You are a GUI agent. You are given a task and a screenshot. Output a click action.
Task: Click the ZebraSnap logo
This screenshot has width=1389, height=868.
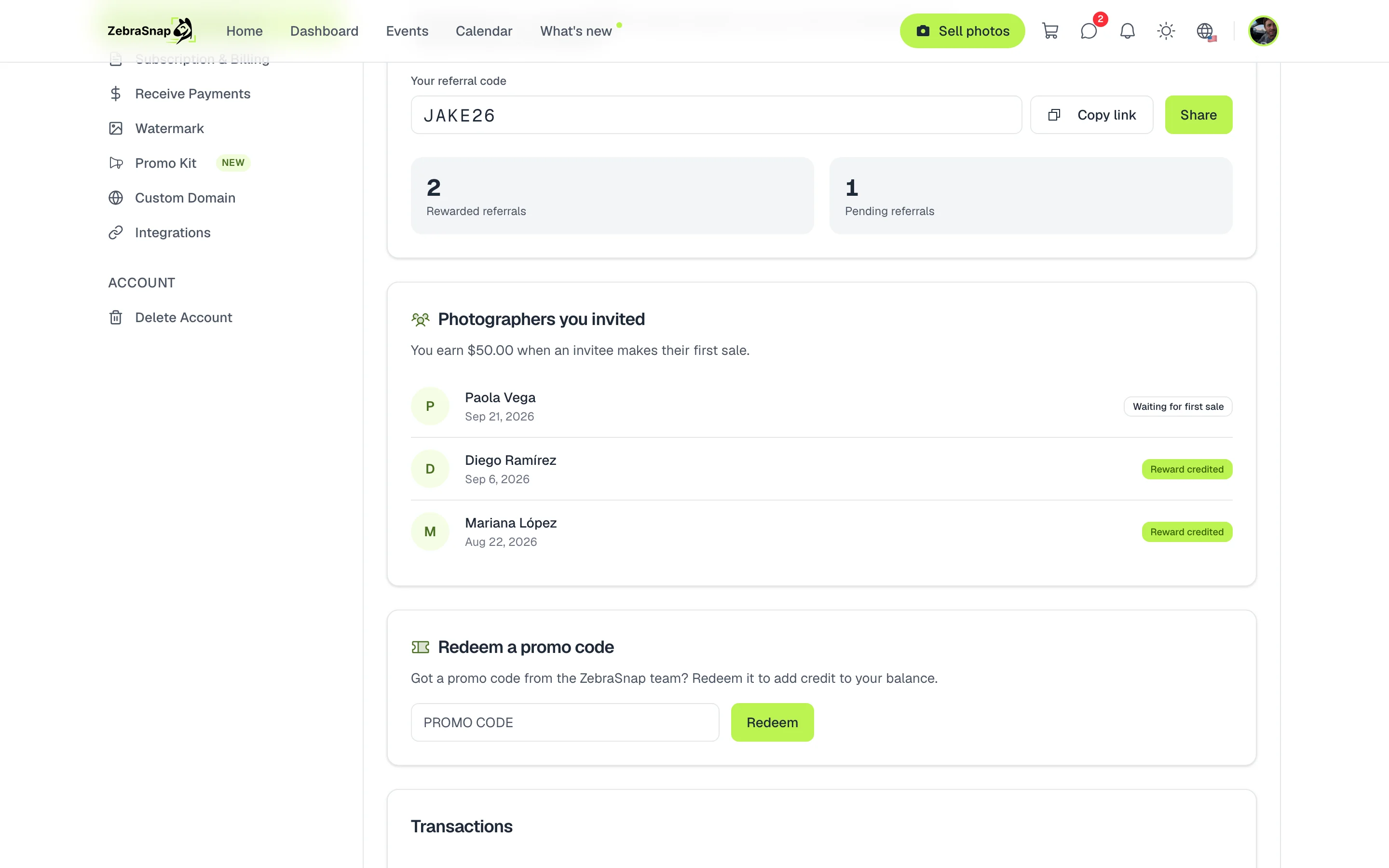[x=151, y=30]
